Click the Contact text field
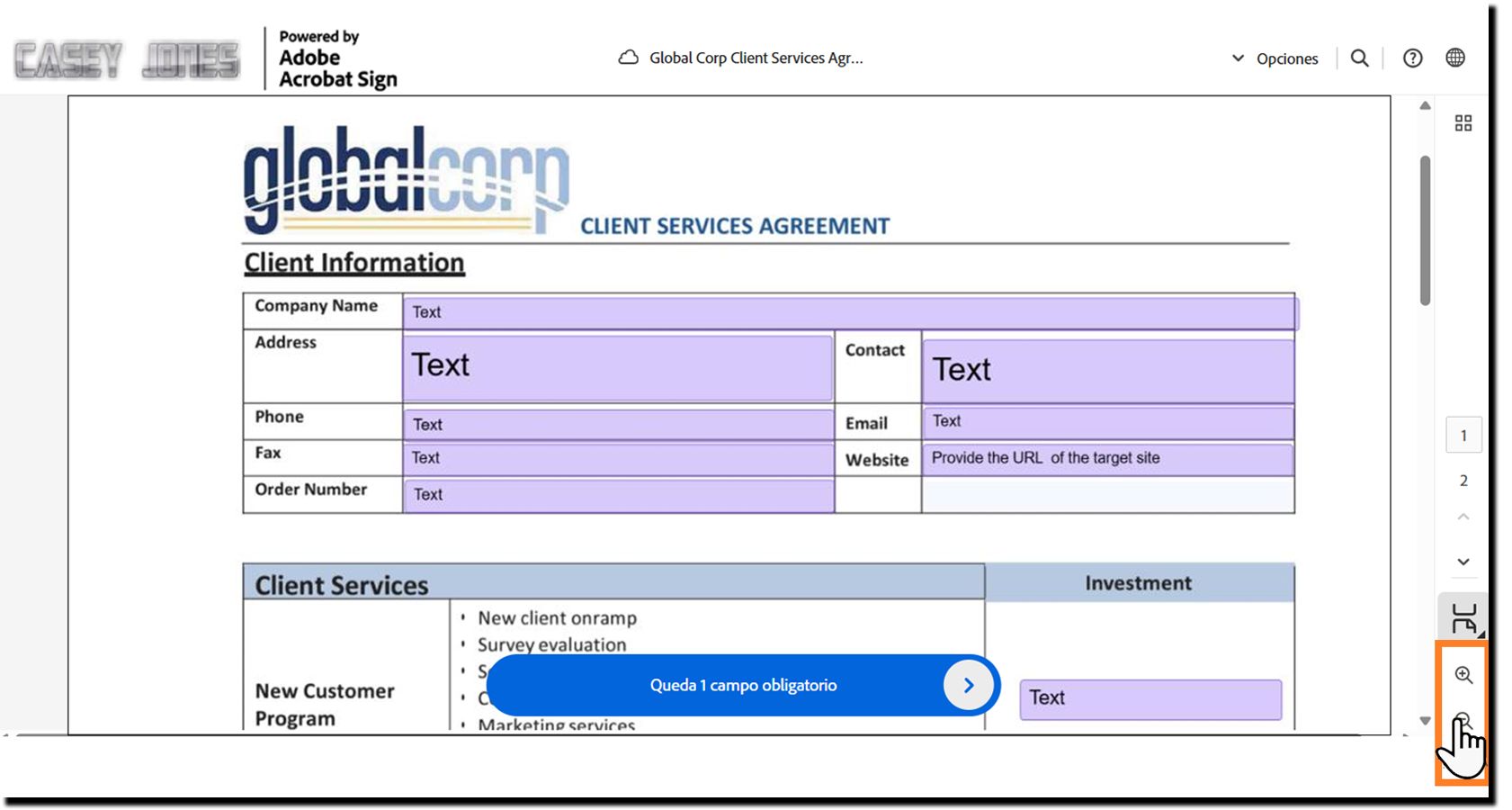Screen dimensions: 1512x810 1108,371
